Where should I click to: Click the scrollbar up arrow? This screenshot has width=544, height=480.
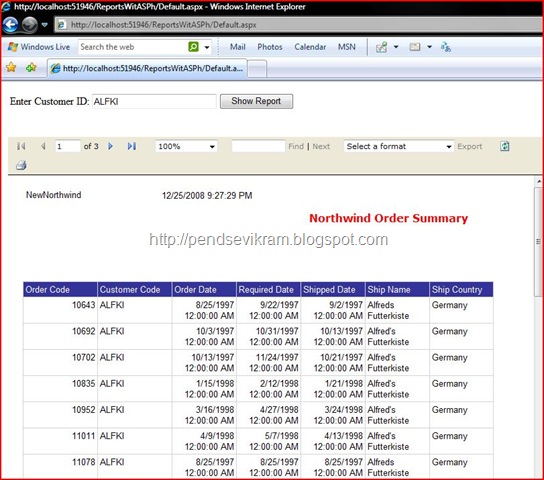(x=538, y=181)
